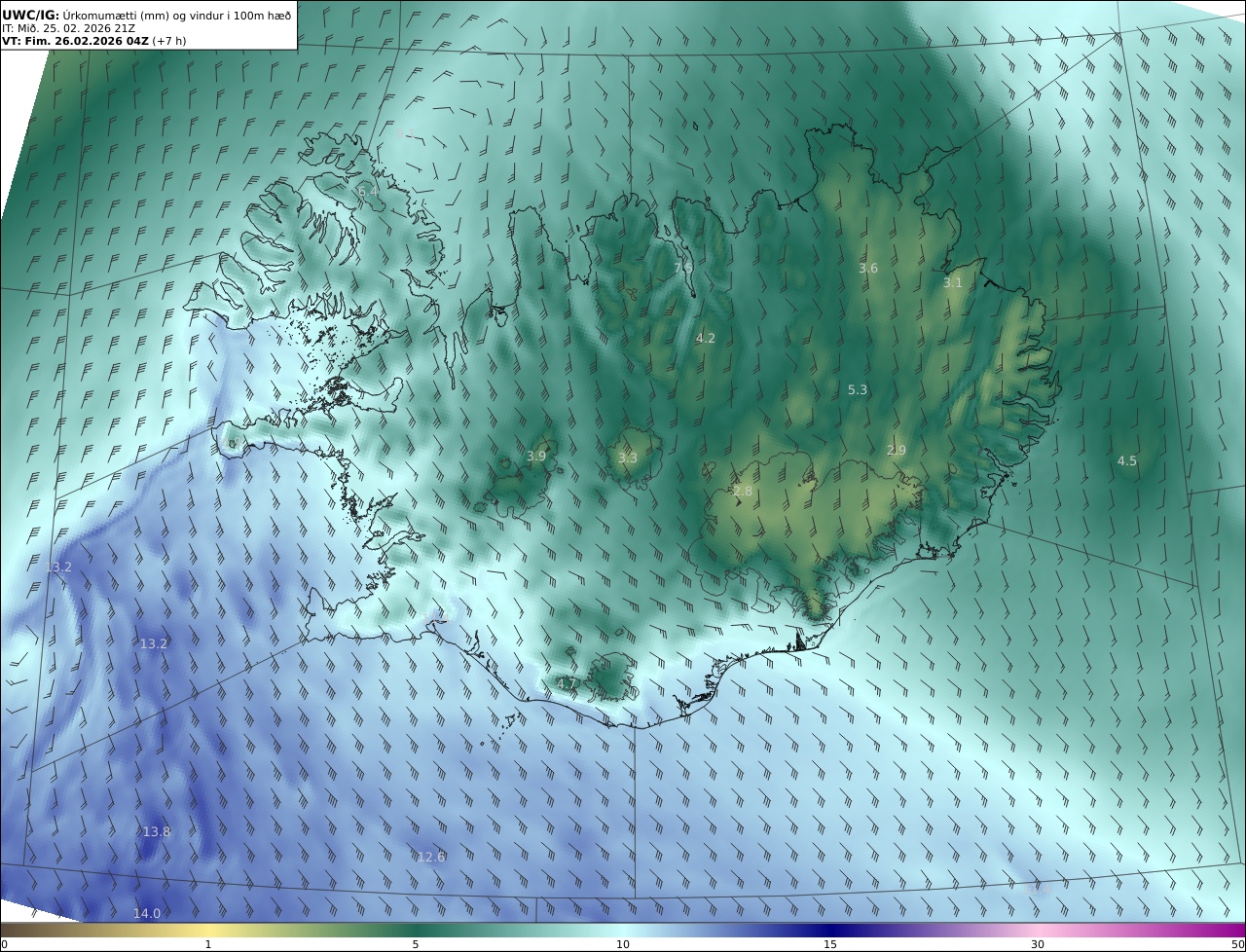Click the color scale tick labeled 1

coord(208,944)
